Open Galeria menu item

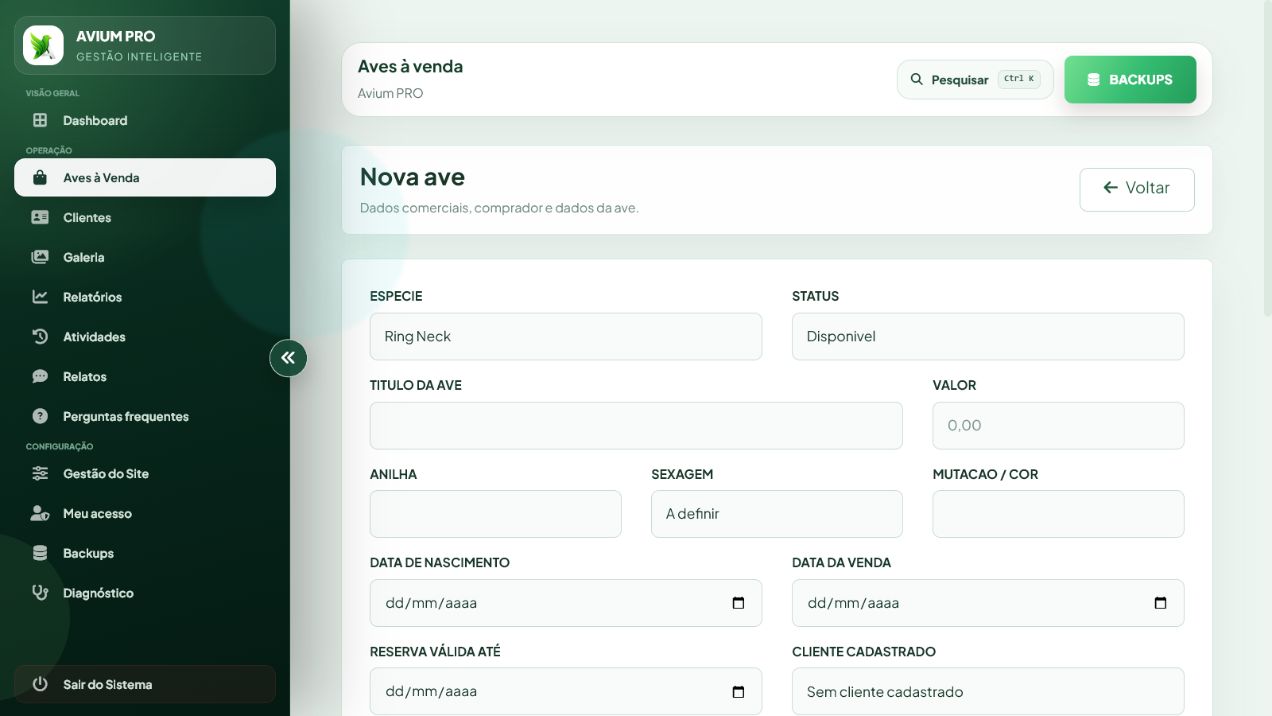click(145, 257)
